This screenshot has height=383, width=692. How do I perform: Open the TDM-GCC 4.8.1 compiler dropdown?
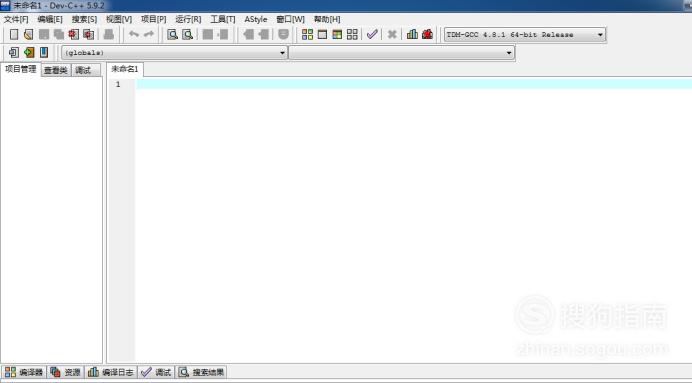tap(525, 34)
